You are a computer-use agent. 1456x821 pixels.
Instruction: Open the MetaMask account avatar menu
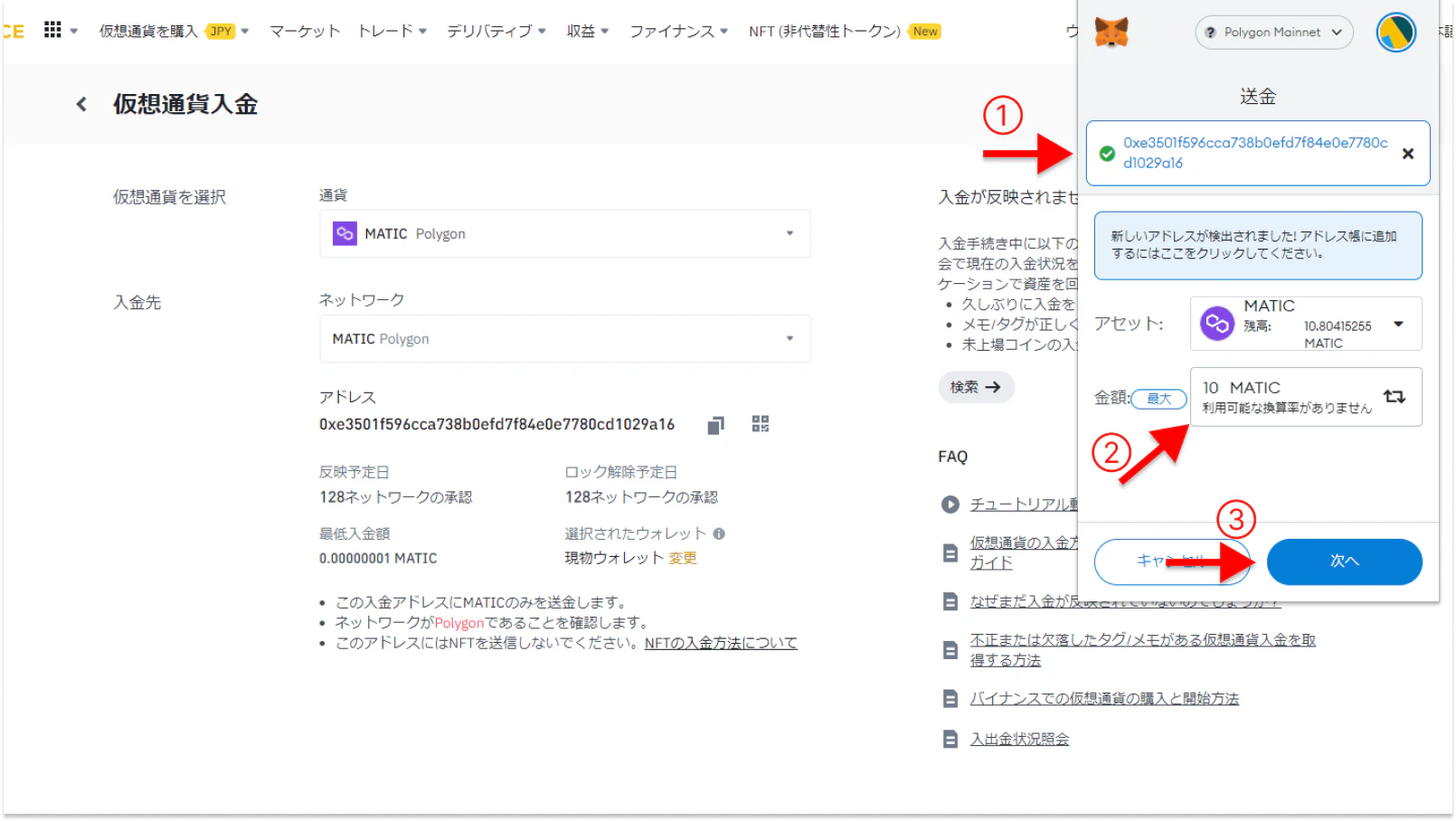[1395, 33]
